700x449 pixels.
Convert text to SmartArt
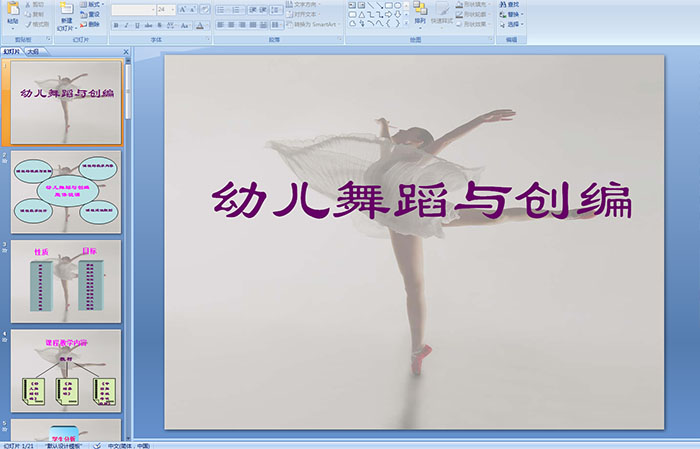point(313,24)
